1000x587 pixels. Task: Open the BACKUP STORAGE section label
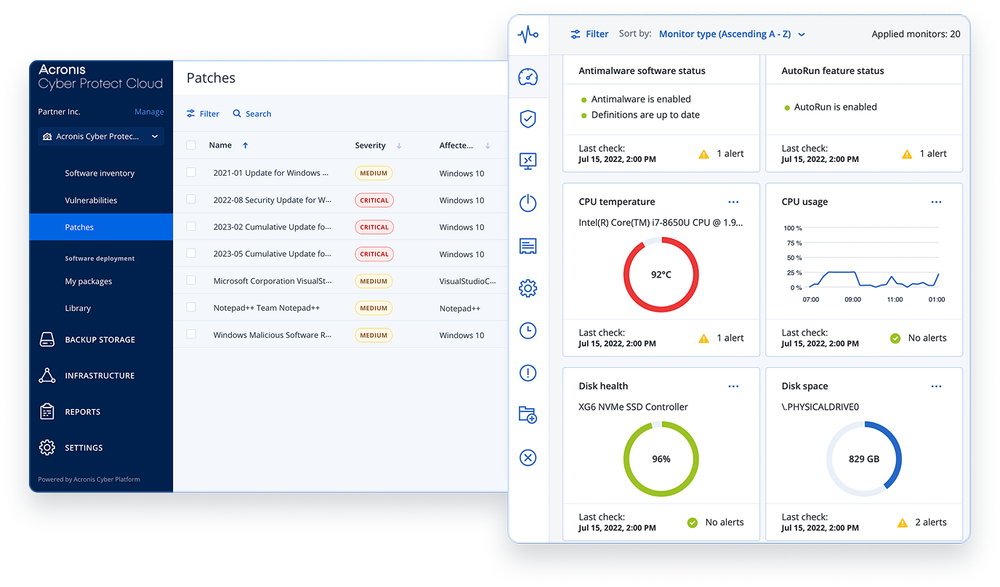(100, 340)
